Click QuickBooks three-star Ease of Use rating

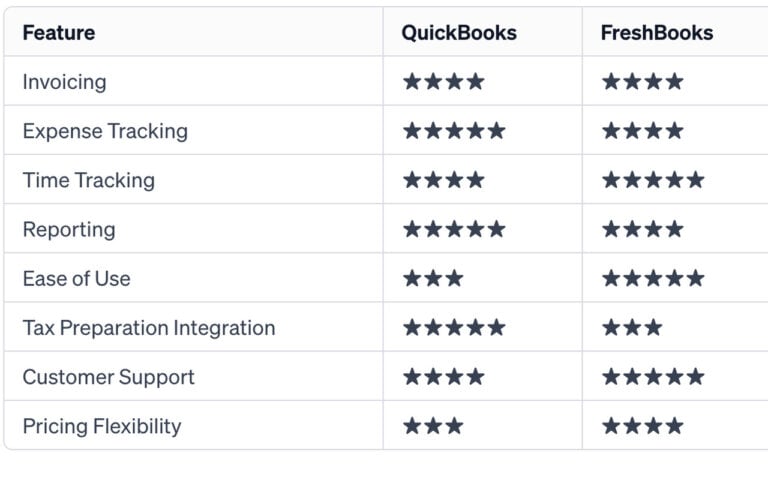click(433, 278)
